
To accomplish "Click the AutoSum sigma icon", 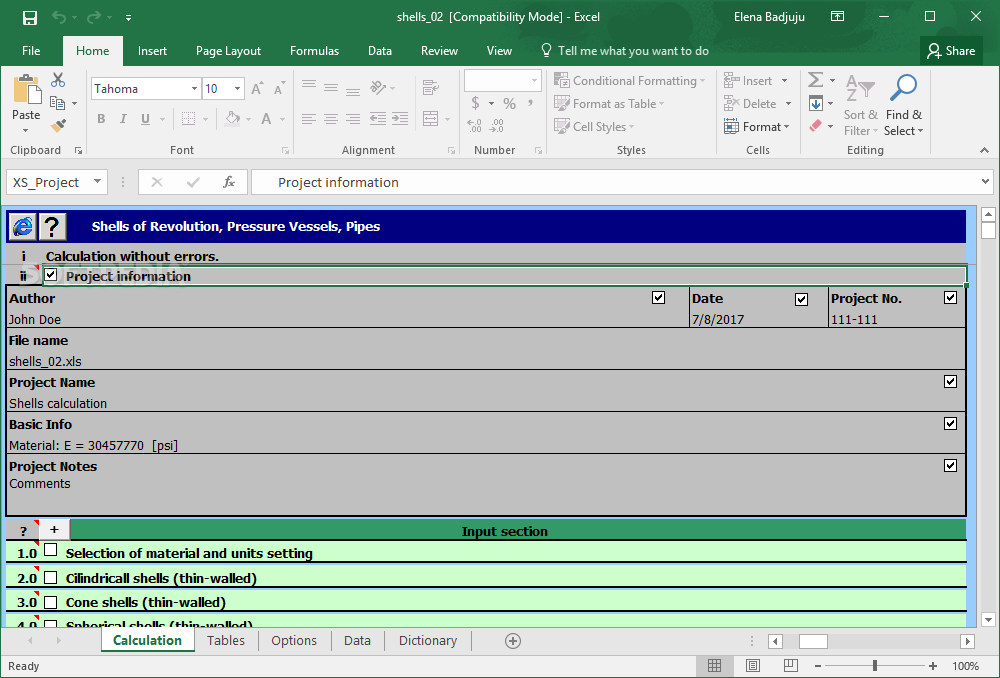I will click(x=815, y=80).
